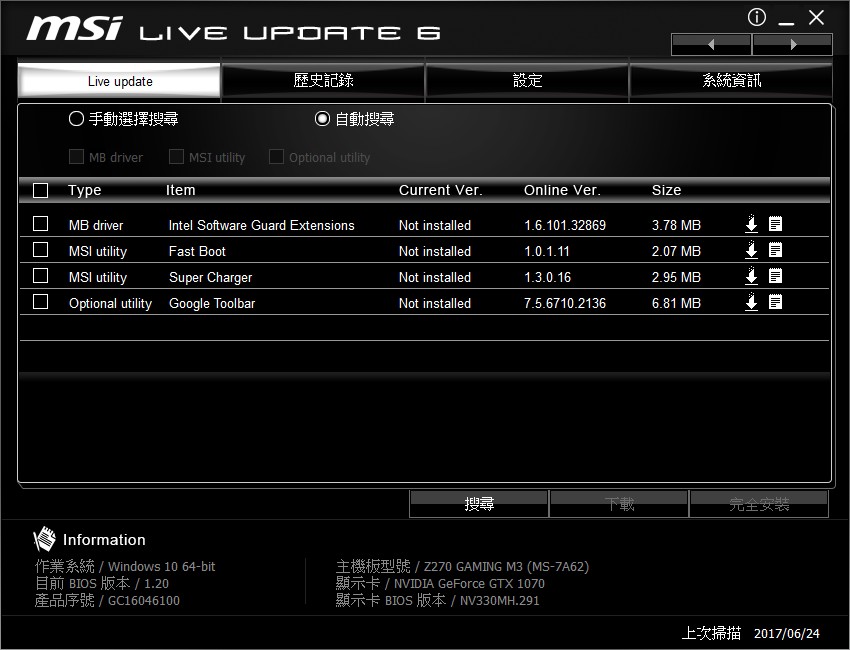The width and height of the screenshot is (850, 650).
Task: Open info notes for Intel Software Guard Extensions
Action: point(775,224)
